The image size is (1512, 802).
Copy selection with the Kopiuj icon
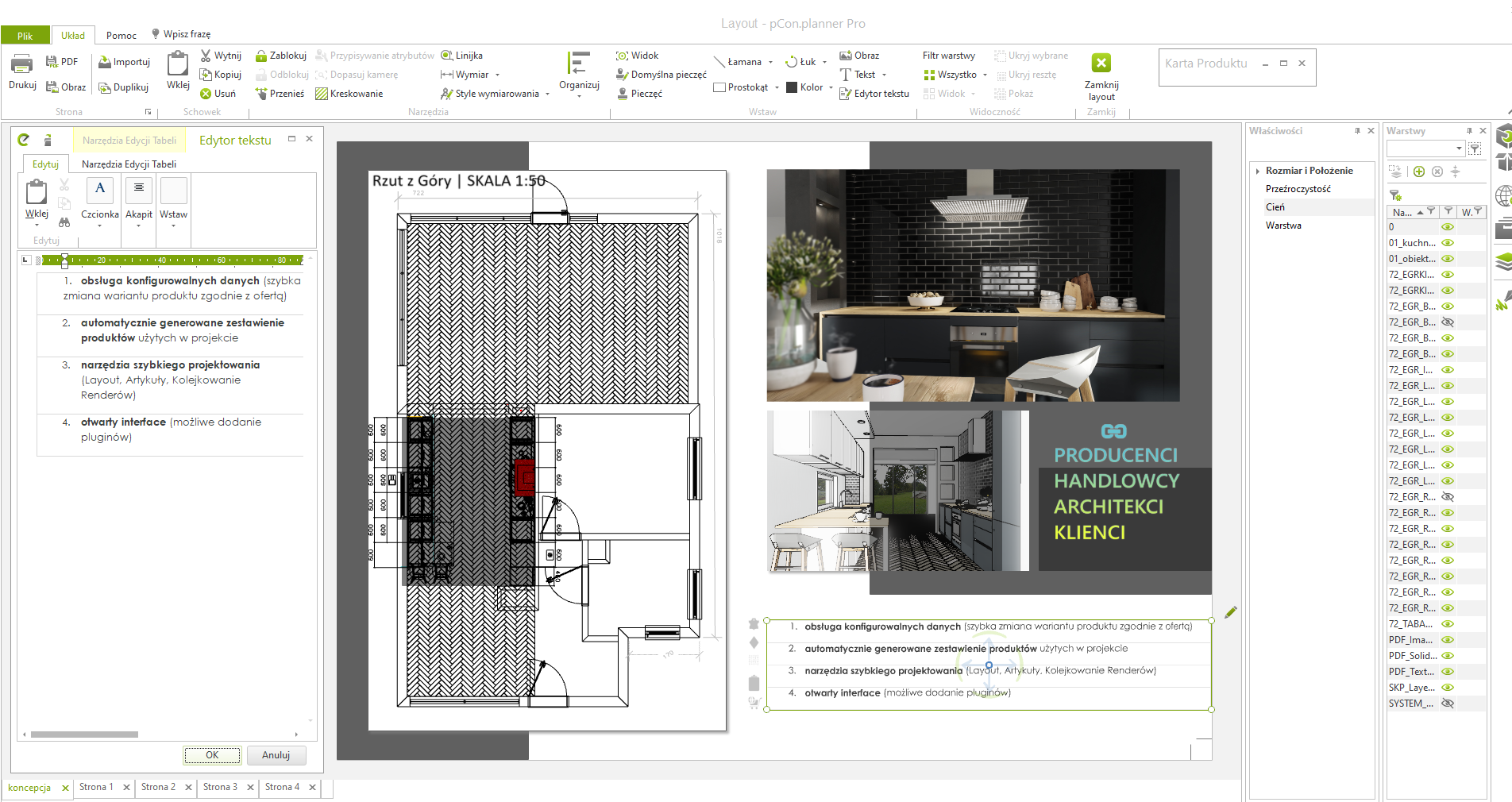pyautogui.click(x=206, y=75)
